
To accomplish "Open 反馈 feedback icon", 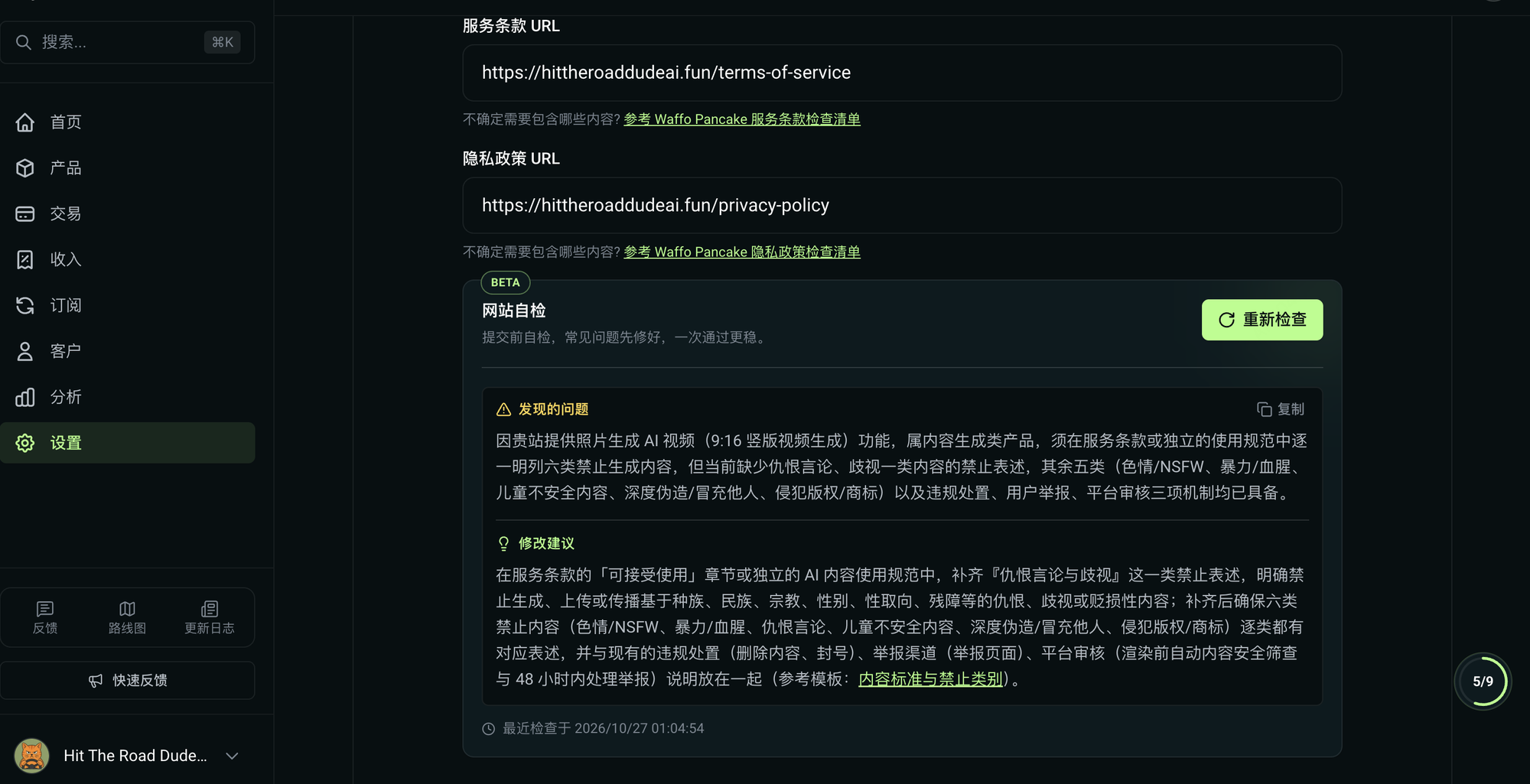I will pyautogui.click(x=45, y=609).
